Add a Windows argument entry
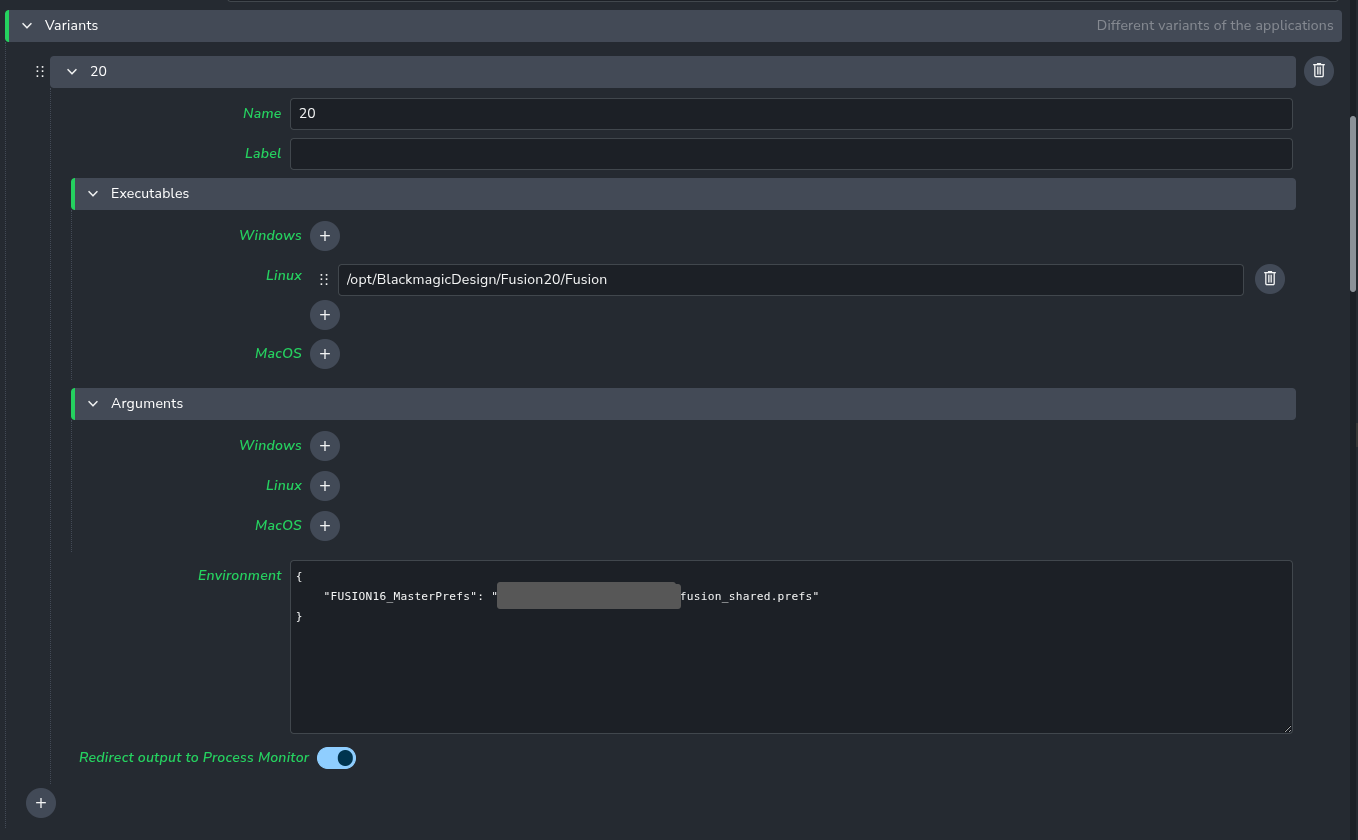The width and height of the screenshot is (1358, 840). (x=324, y=446)
